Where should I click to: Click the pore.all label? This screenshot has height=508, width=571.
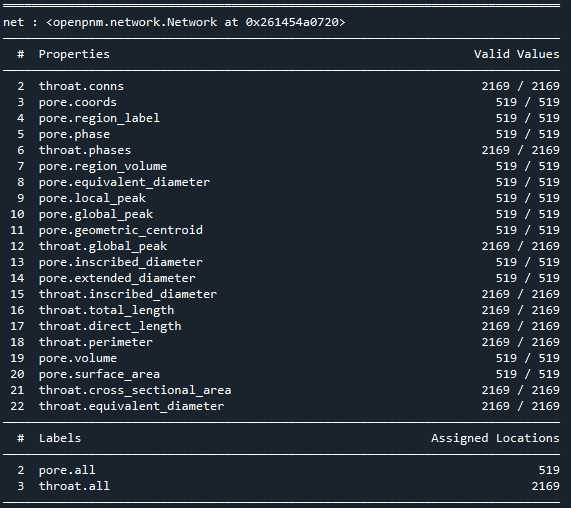(x=67, y=470)
